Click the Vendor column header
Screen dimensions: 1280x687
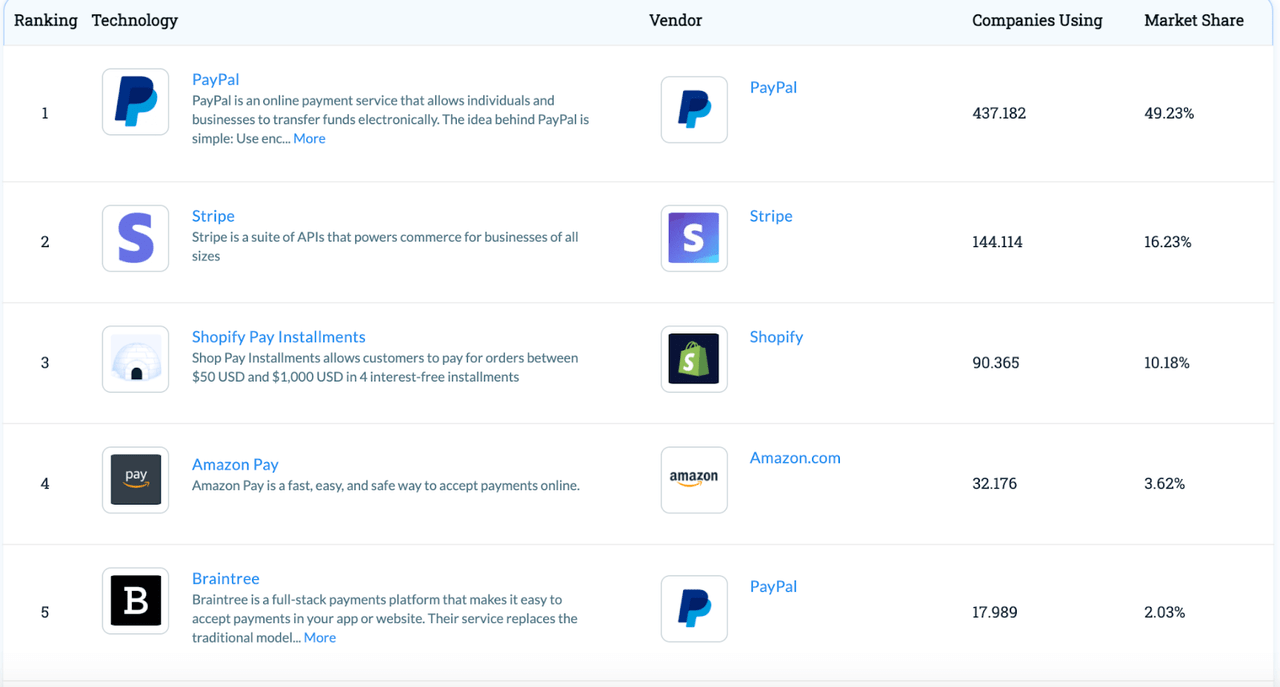pyautogui.click(x=675, y=20)
